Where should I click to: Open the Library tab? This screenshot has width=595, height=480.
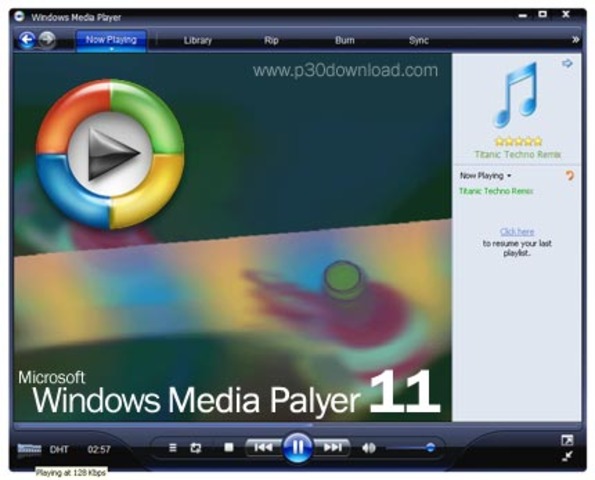tap(198, 40)
